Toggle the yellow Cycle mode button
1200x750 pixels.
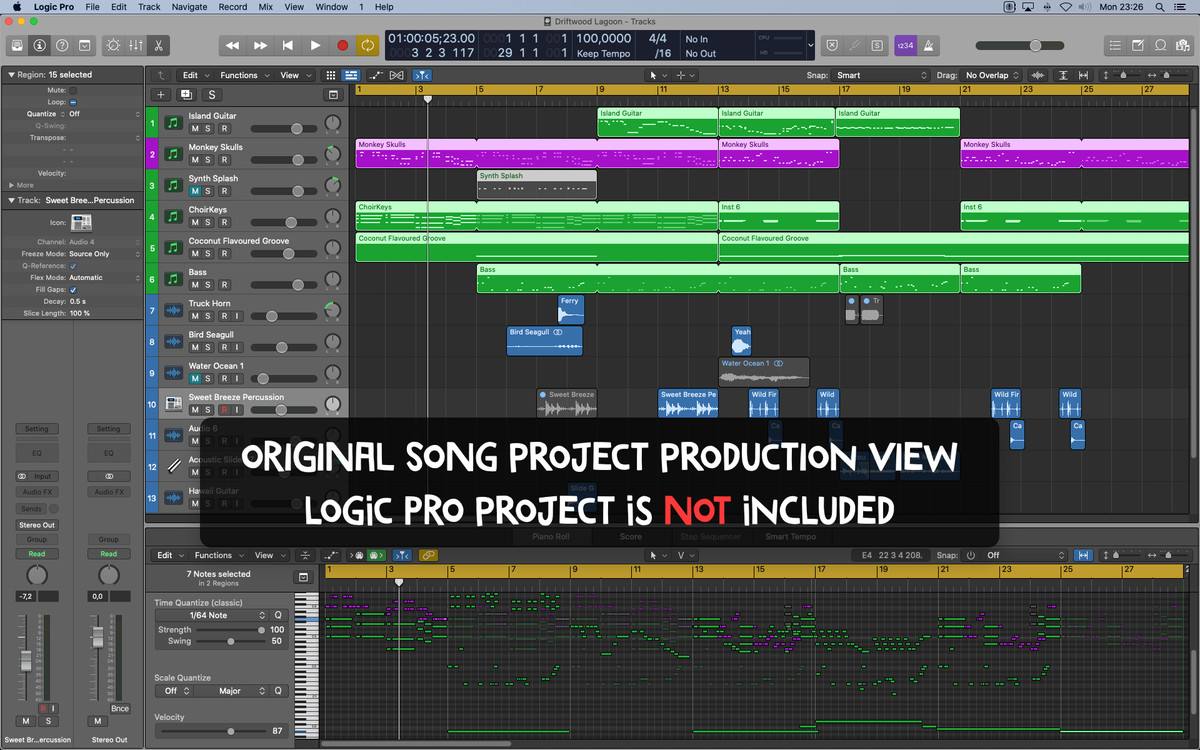coord(369,45)
